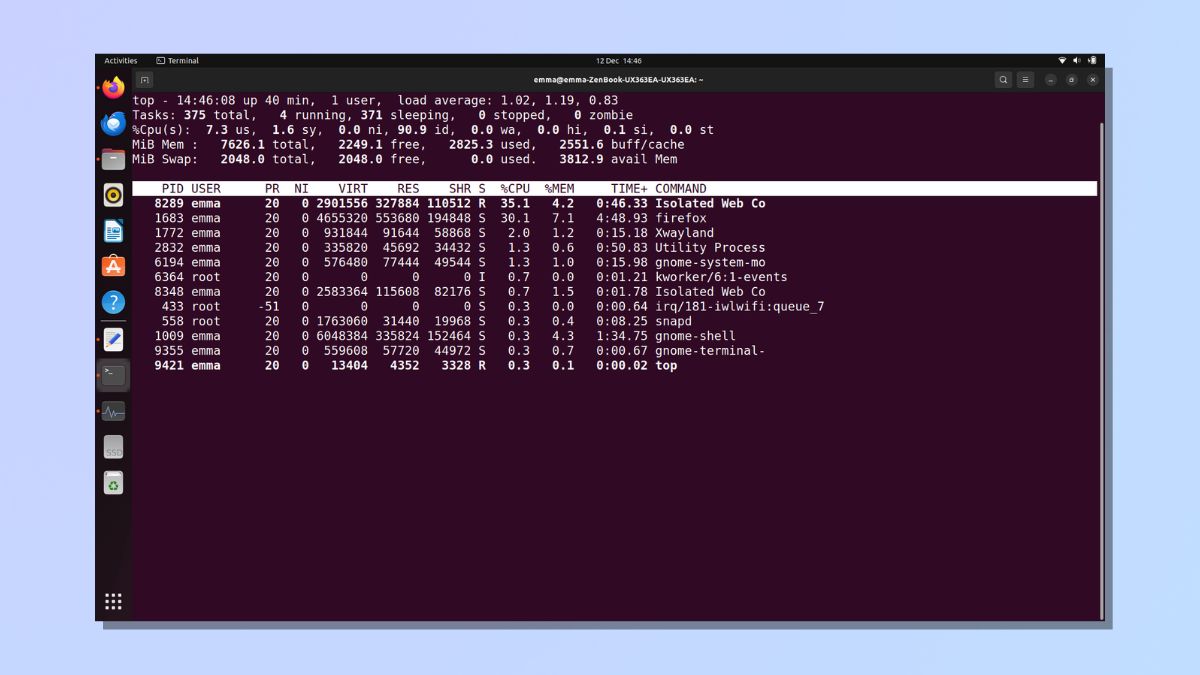Open Firefox from the dock
The width and height of the screenshot is (1200, 675).
click(114, 88)
